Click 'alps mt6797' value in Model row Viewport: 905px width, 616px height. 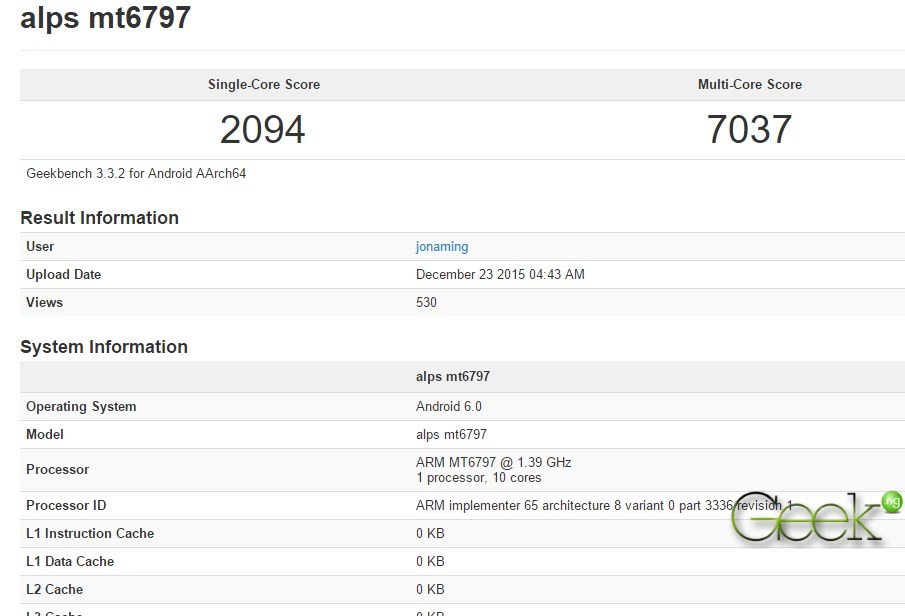coord(451,435)
